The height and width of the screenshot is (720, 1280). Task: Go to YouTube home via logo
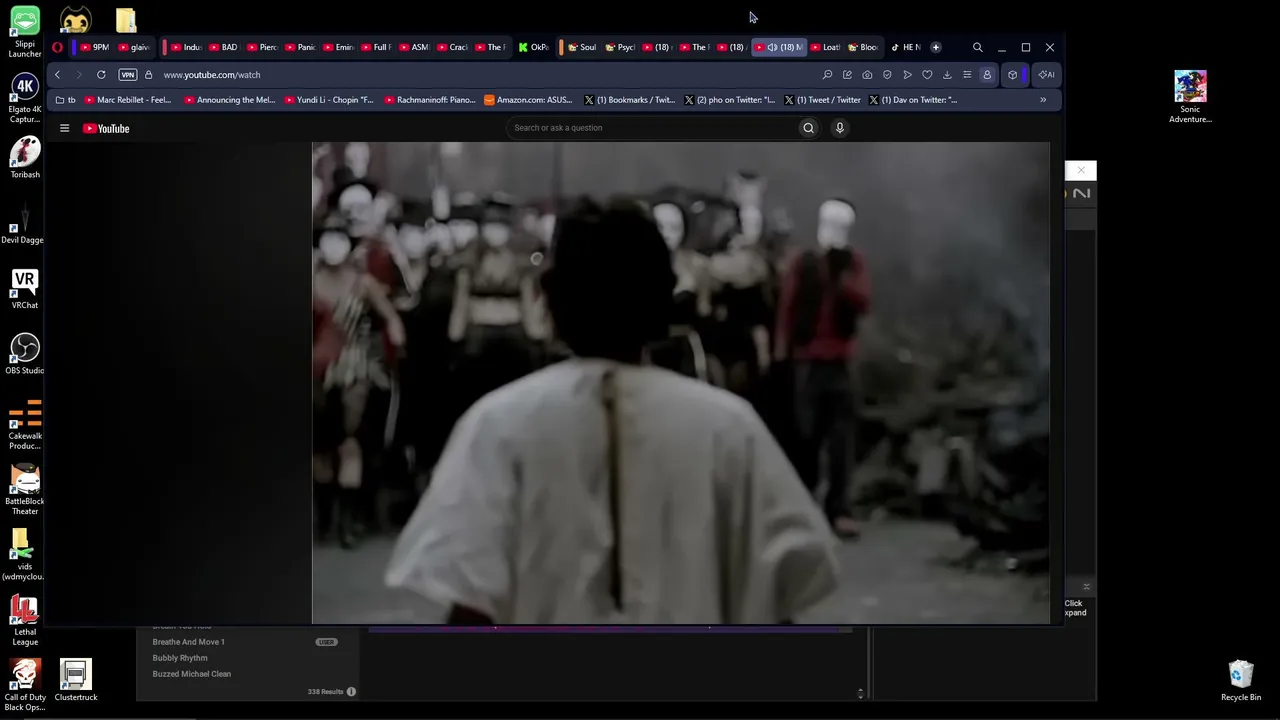[106, 128]
